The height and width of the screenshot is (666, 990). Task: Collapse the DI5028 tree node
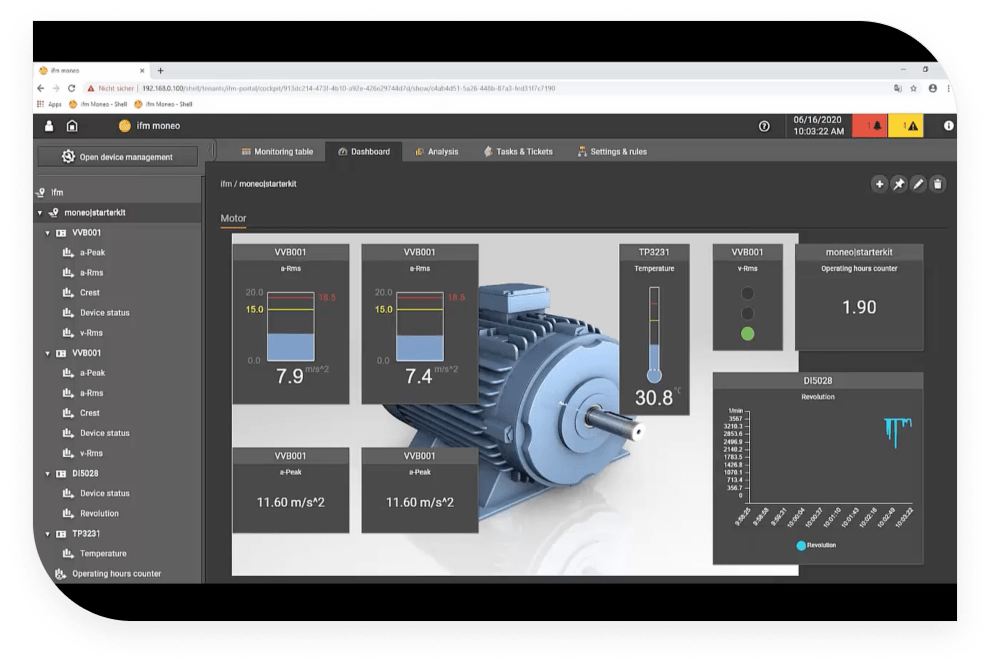[x=47, y=473]
